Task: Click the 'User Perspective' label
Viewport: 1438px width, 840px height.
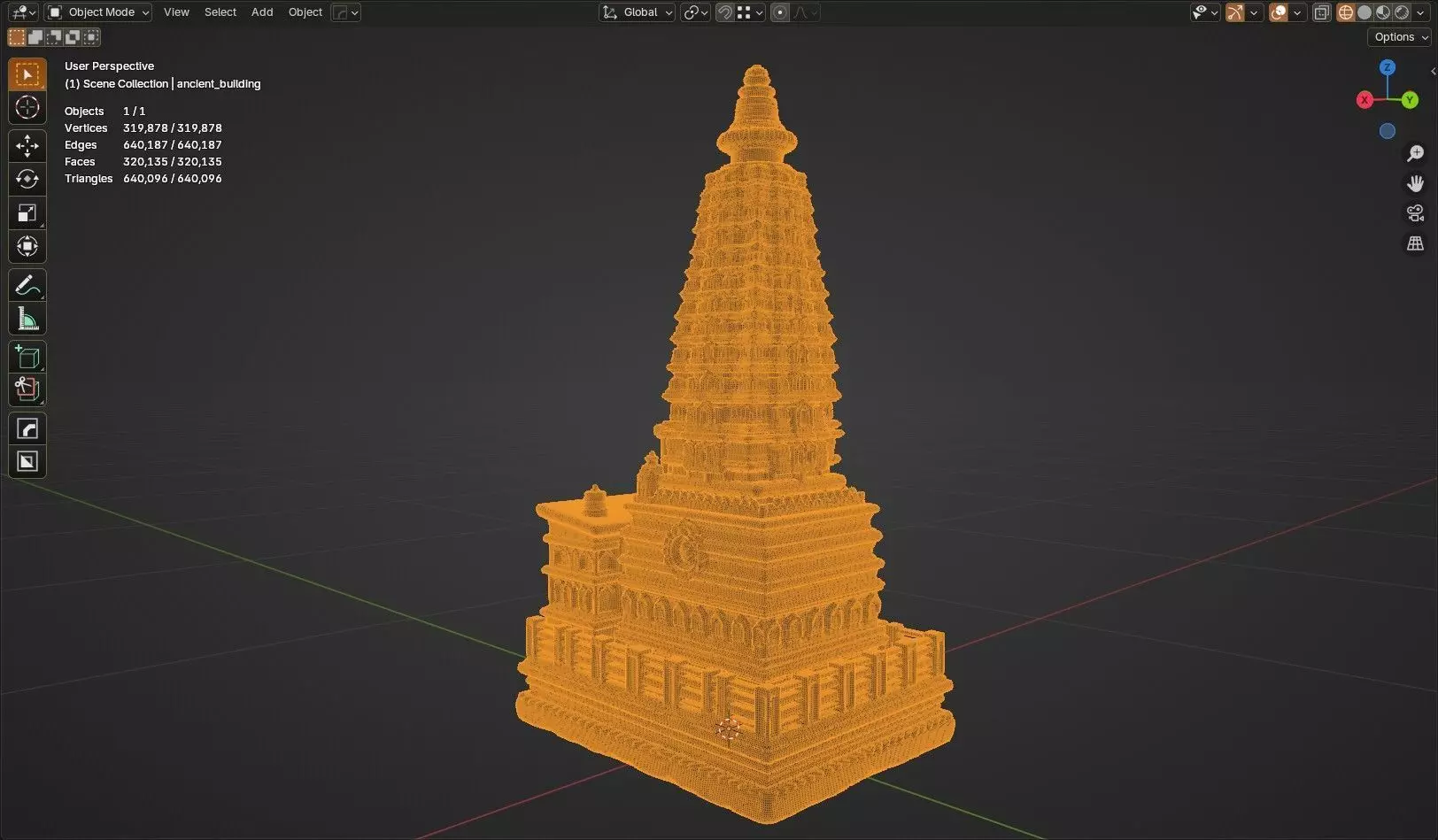Action: point(109,66)
